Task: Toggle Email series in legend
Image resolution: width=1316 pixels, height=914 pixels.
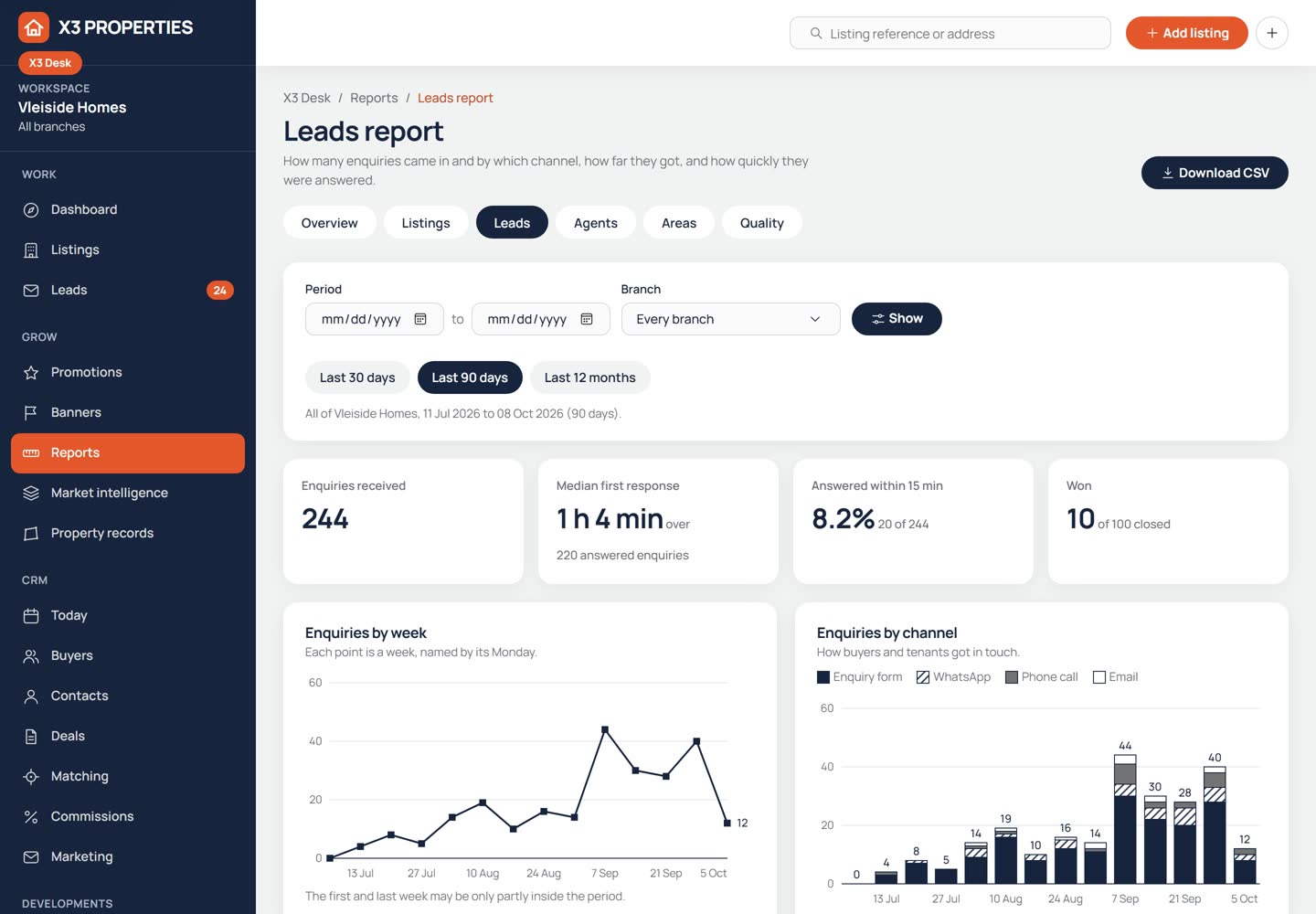Action: point(1115,677)
